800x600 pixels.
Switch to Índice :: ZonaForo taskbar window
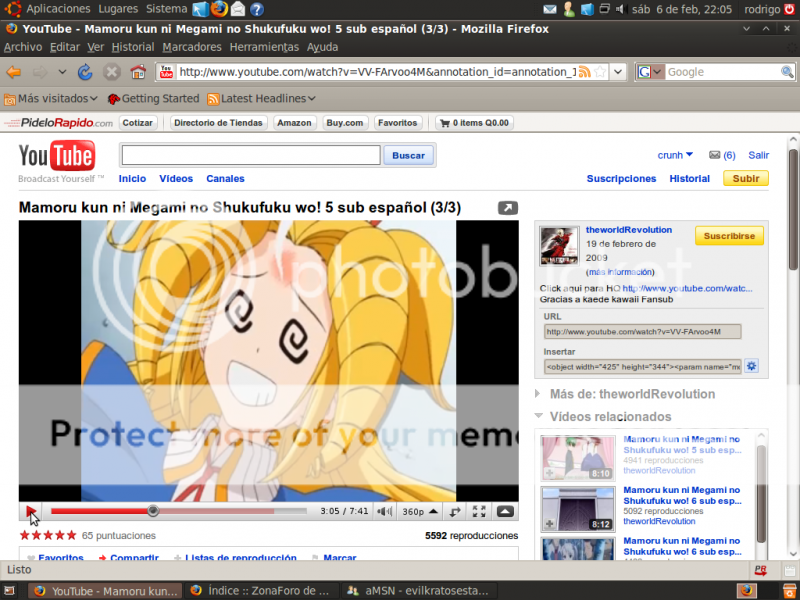[261, 591]
